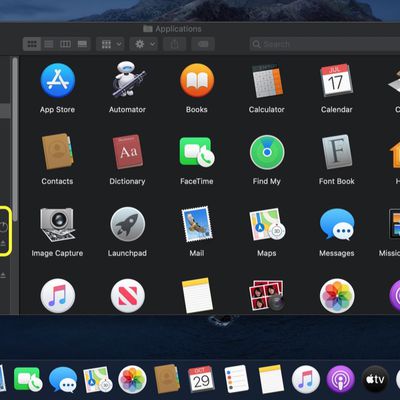Screen dimensions: 400x400
Task: Select the Font Book app icon
Action: [337, 152]
